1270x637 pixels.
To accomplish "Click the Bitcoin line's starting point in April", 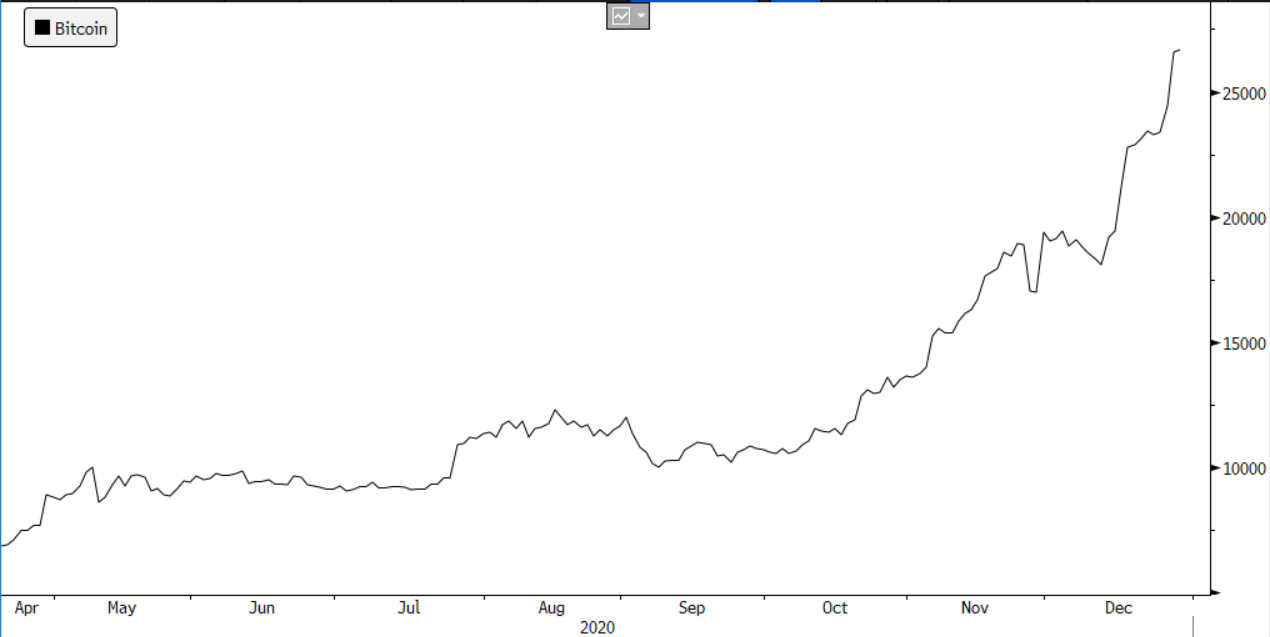I will tap(3, 545).
